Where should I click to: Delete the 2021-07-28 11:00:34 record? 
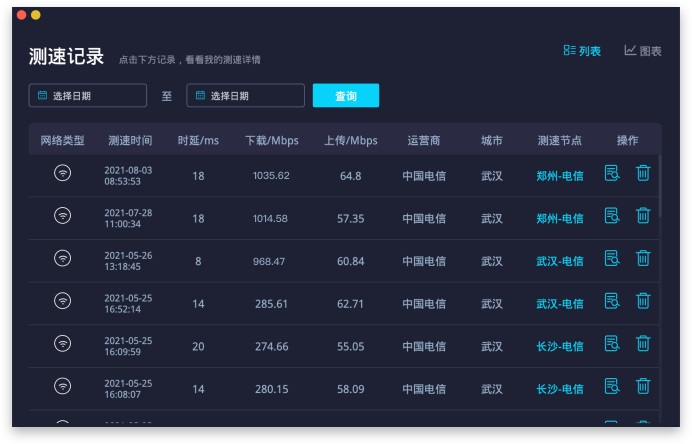click(643, 216)
